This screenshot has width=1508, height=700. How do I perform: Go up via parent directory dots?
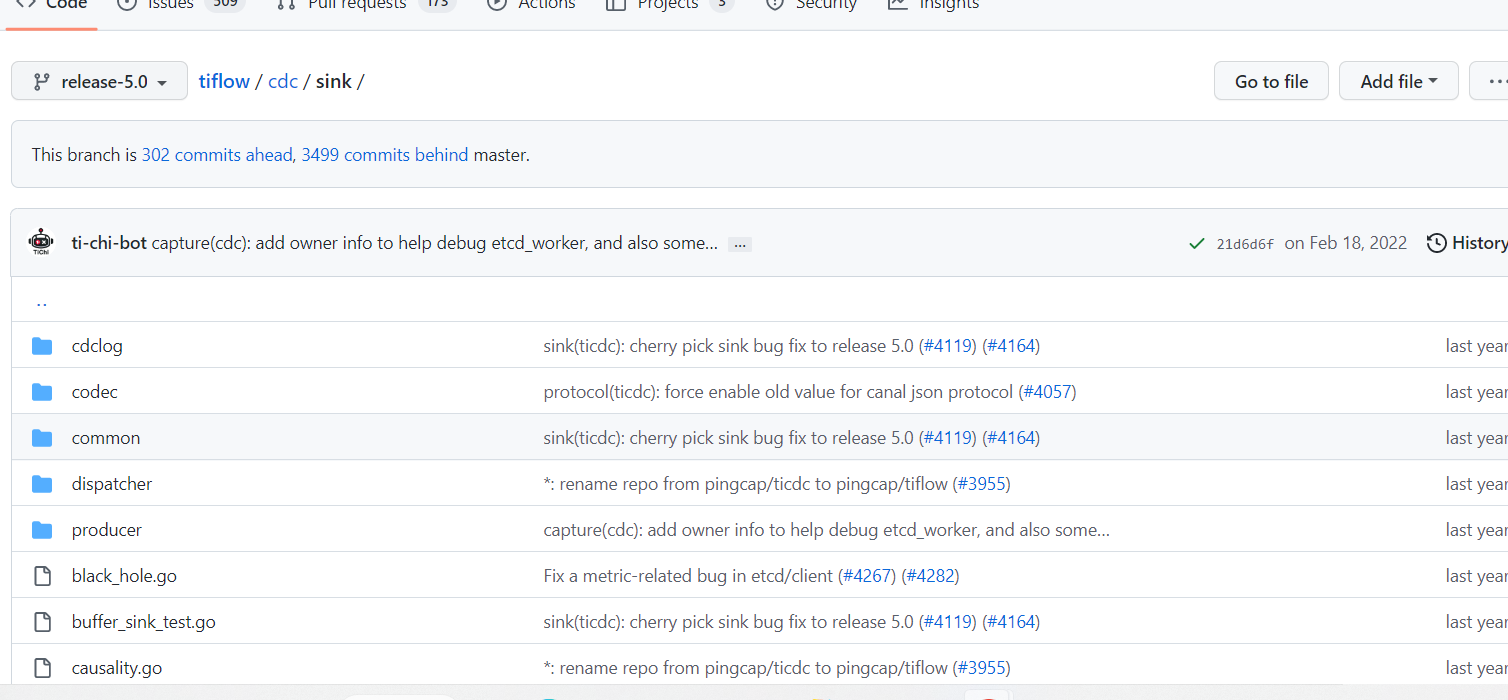41,301
